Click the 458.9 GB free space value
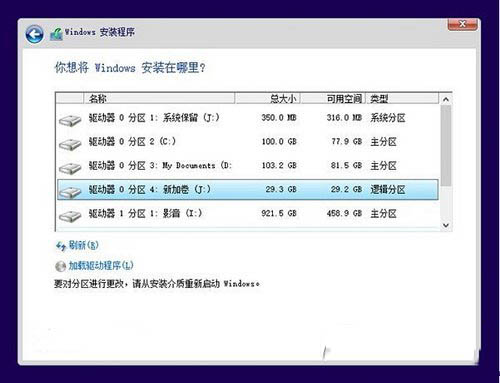Screen dimensions: 500x383 344,213
